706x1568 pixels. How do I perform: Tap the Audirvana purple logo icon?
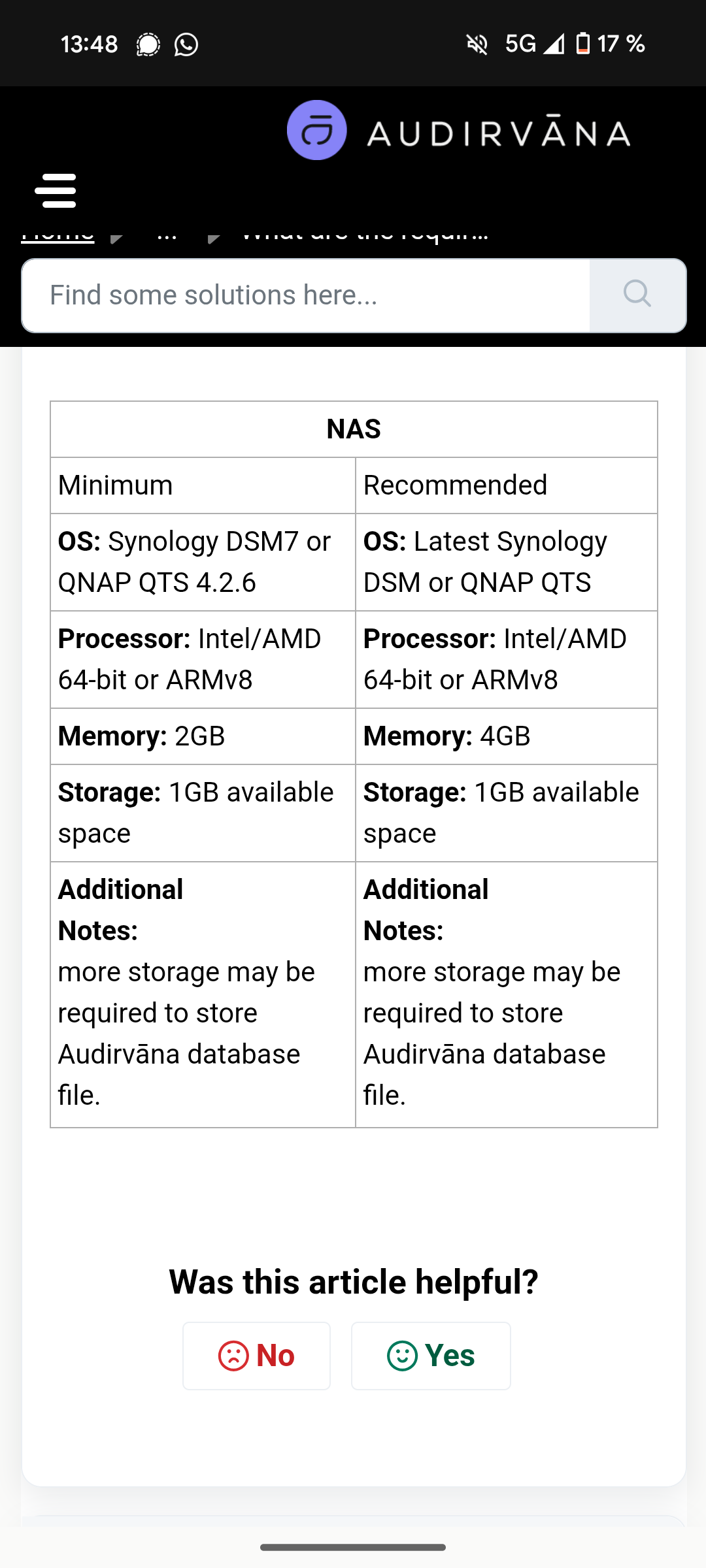point(317,130)
